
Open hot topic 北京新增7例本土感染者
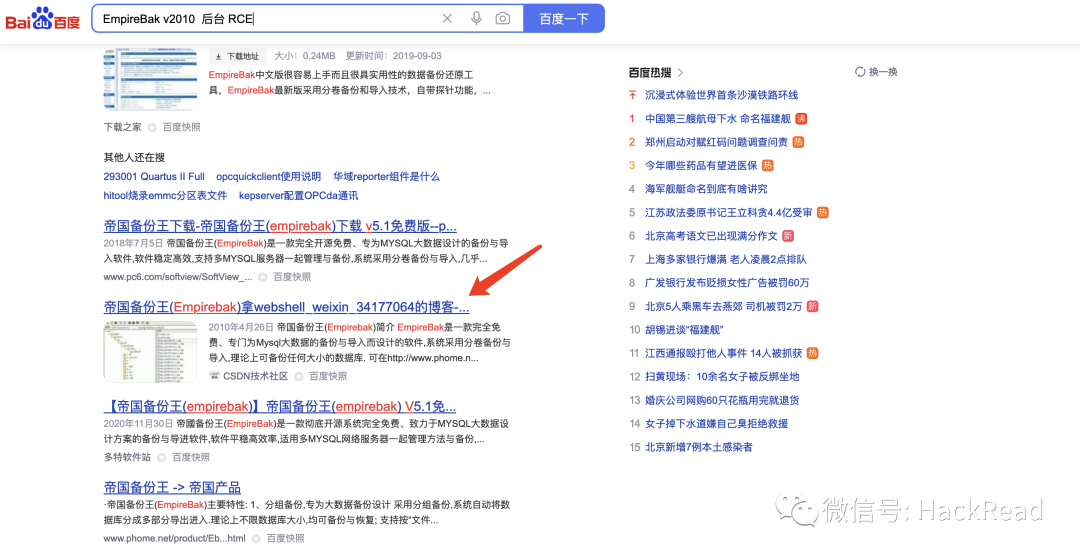[x=698, y=446]
